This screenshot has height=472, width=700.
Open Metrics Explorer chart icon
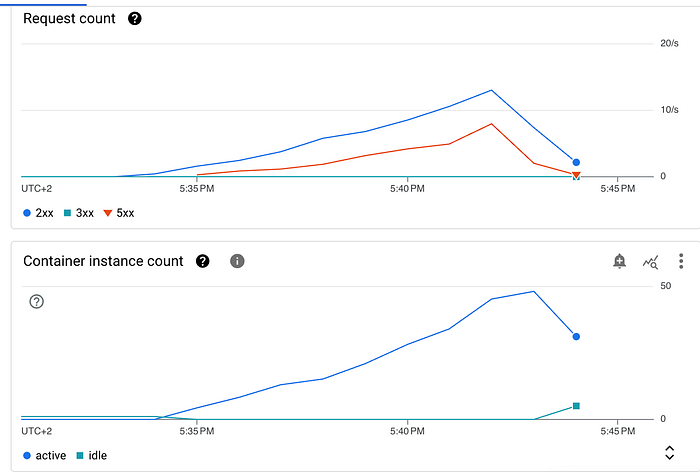(x=650, y=262)
